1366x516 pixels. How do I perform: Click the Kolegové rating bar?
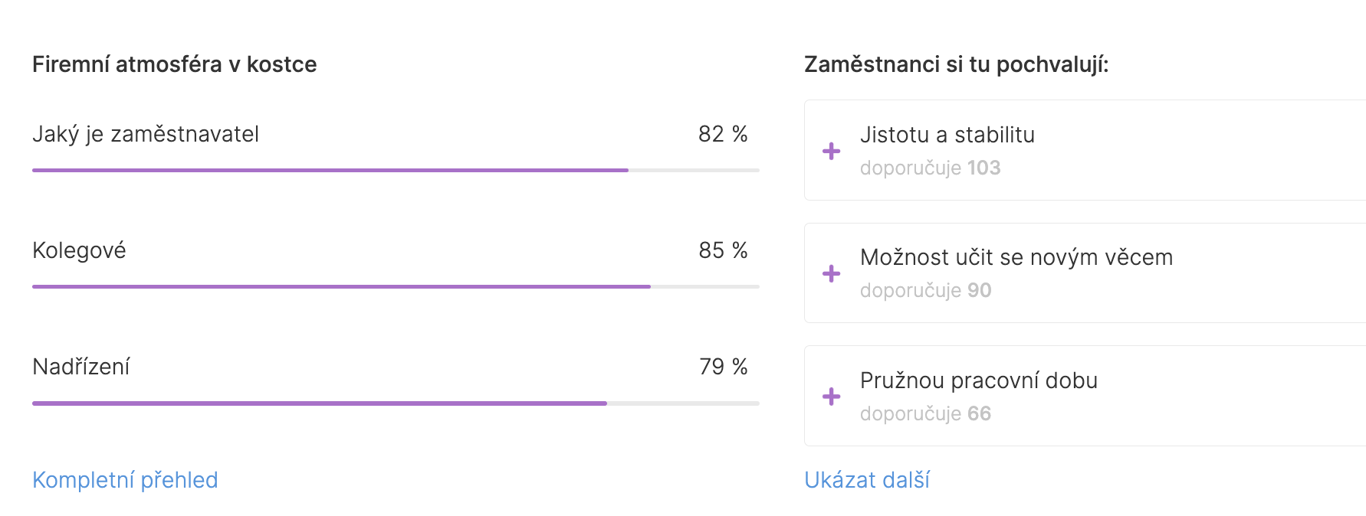pos(395,287)
